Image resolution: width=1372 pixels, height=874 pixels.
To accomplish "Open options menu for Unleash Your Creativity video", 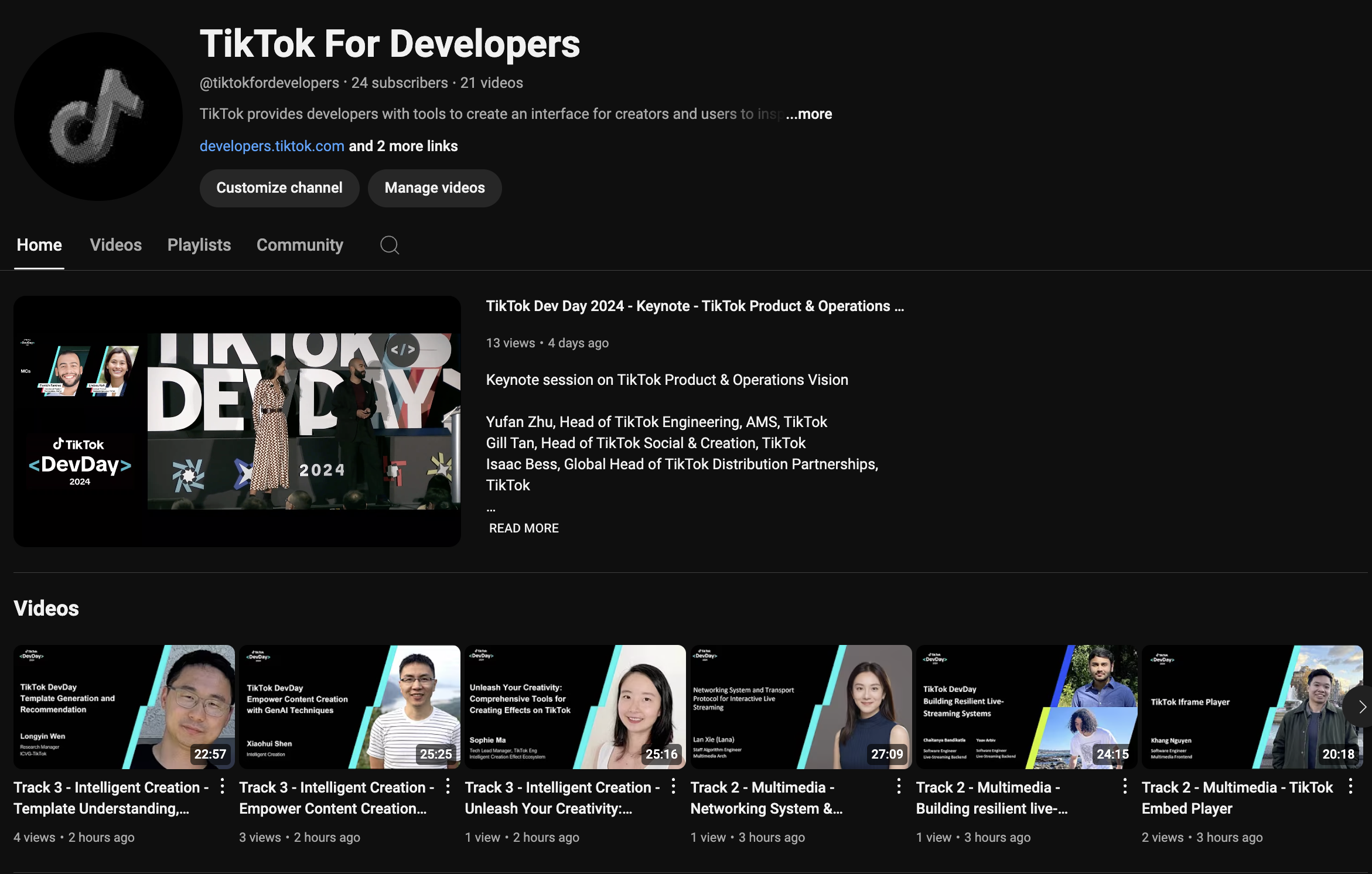I will point(673,787).
